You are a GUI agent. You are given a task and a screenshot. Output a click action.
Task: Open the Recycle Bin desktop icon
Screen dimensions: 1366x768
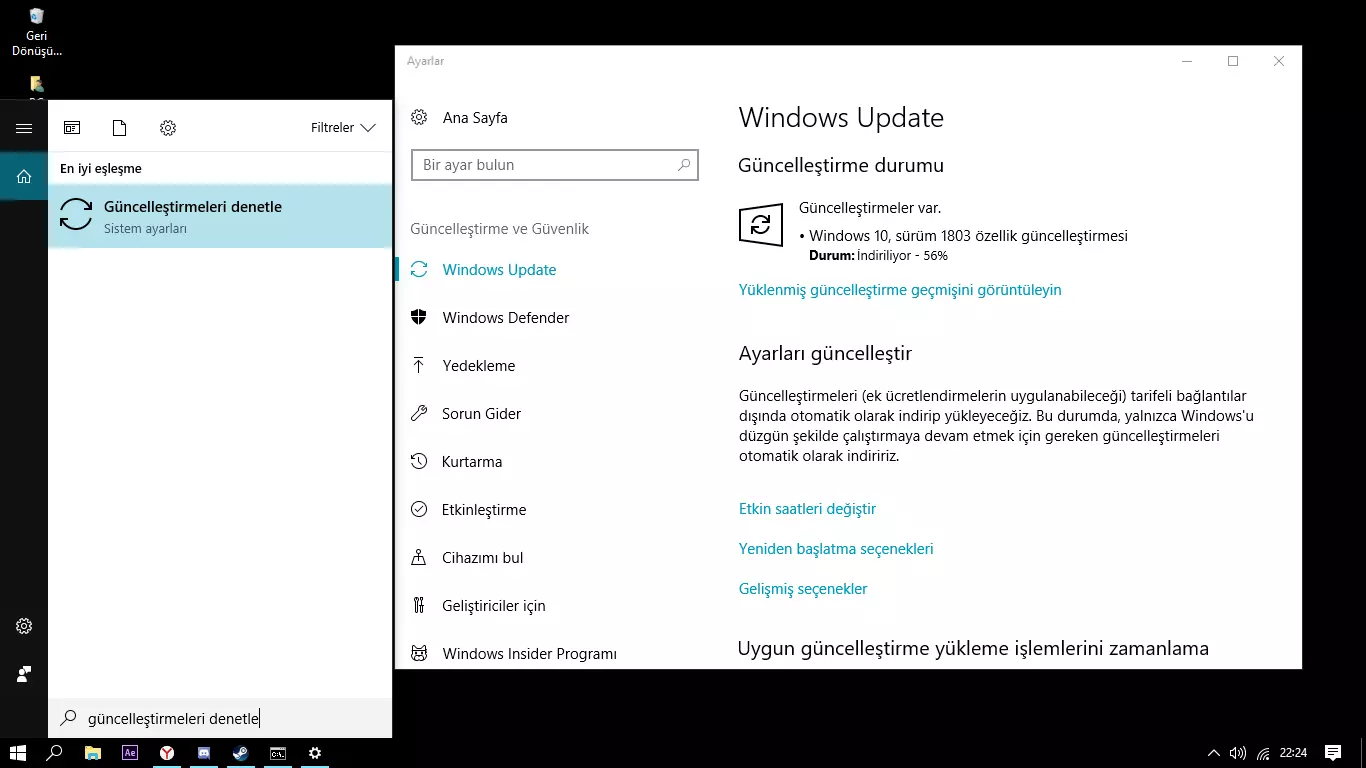(36, 32)
